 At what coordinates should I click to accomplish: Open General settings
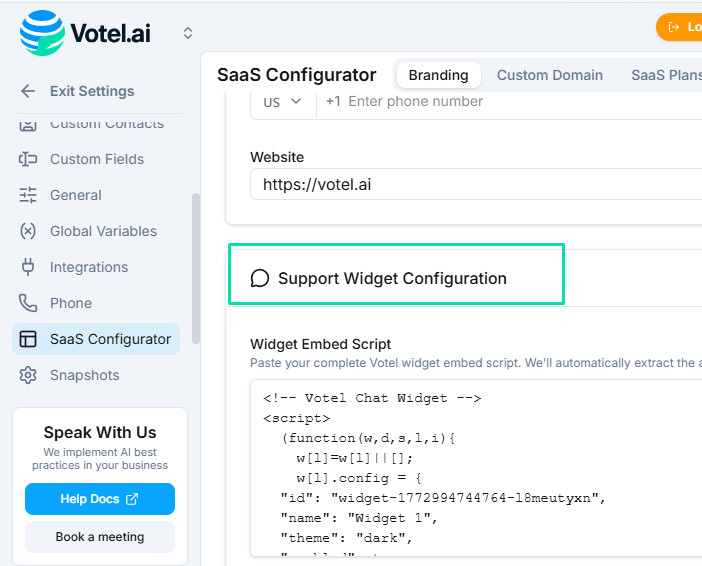coord(76,195)
